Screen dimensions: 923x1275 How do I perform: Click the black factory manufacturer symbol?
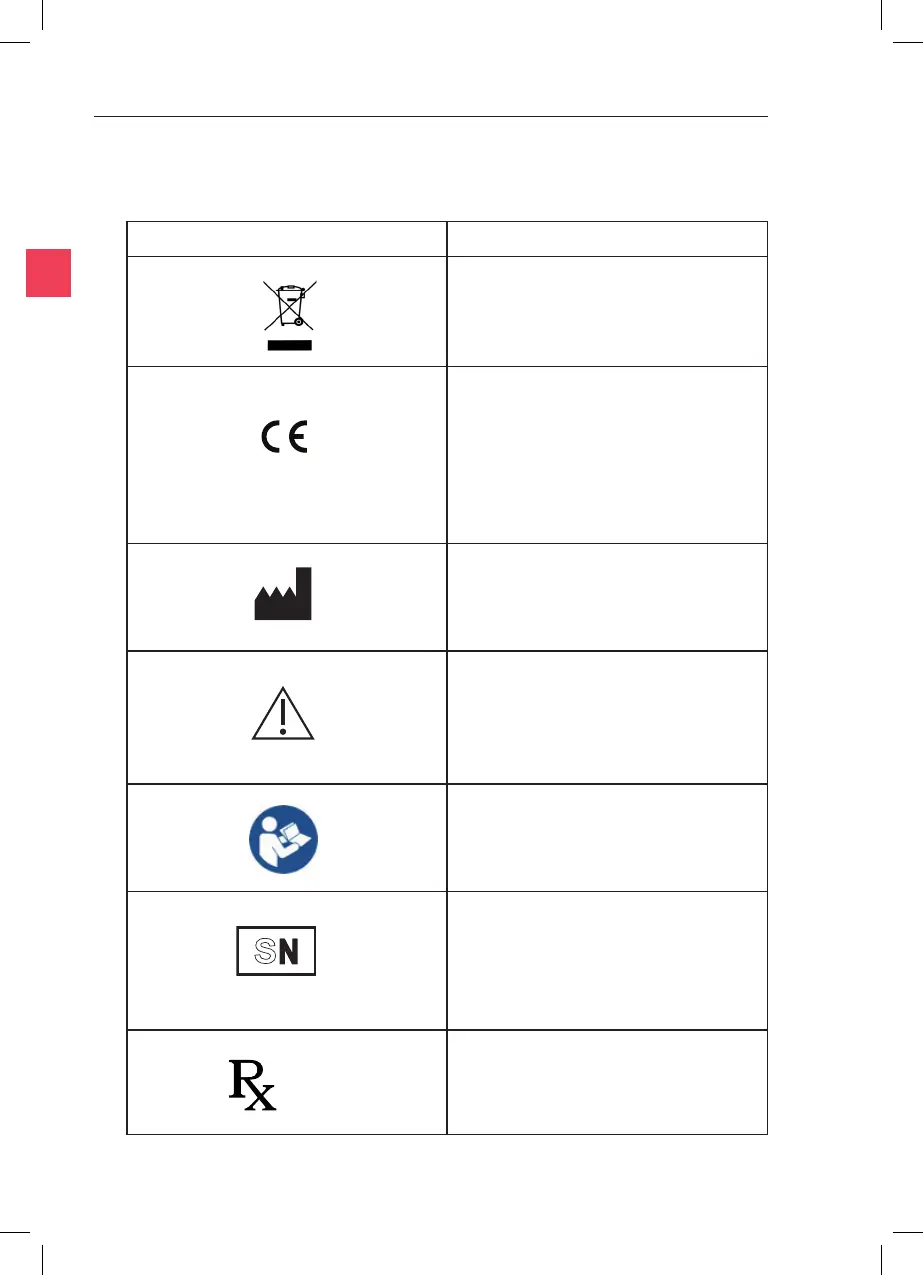click(x=284, y=596)
